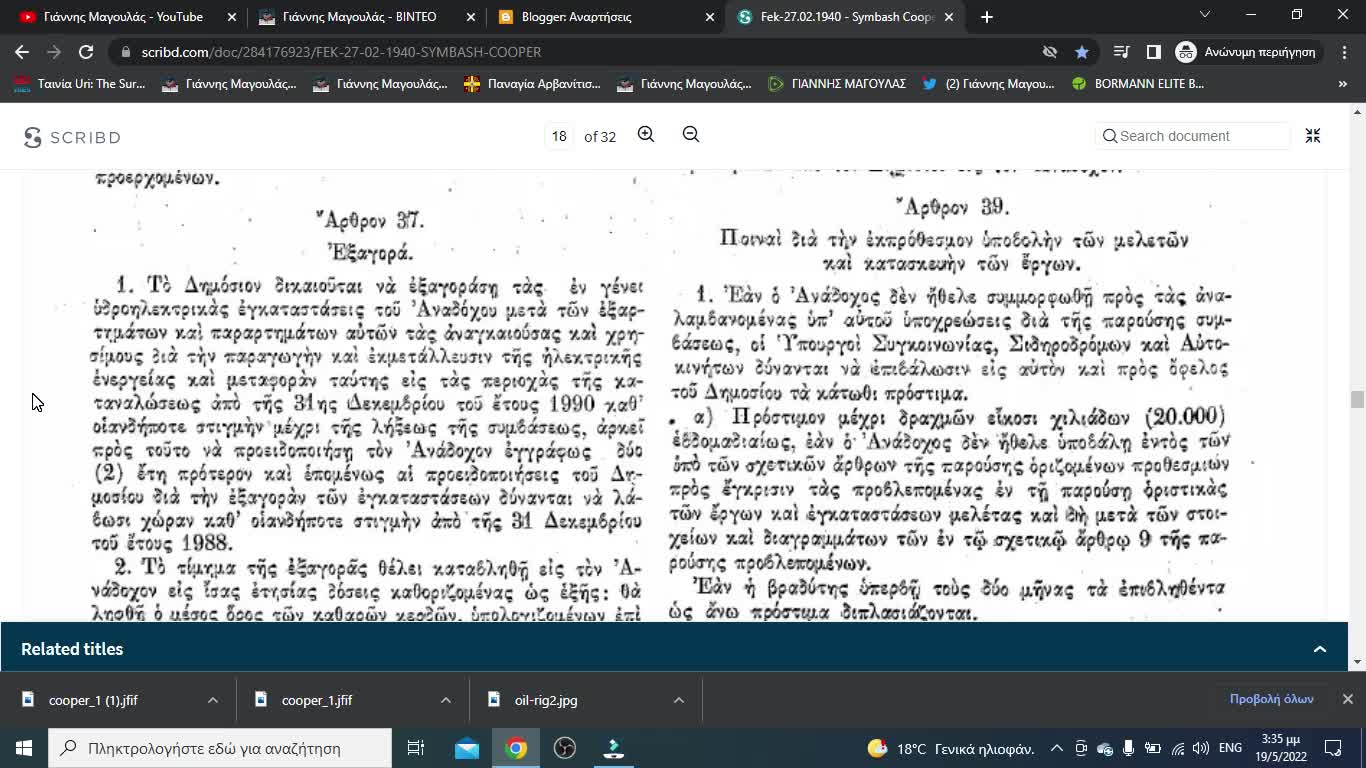This screenshot has height=768, width=1366.
Task: Open the (2) Γιάννης Μαγου... Twitter bookmark
Action: point(988,84)
